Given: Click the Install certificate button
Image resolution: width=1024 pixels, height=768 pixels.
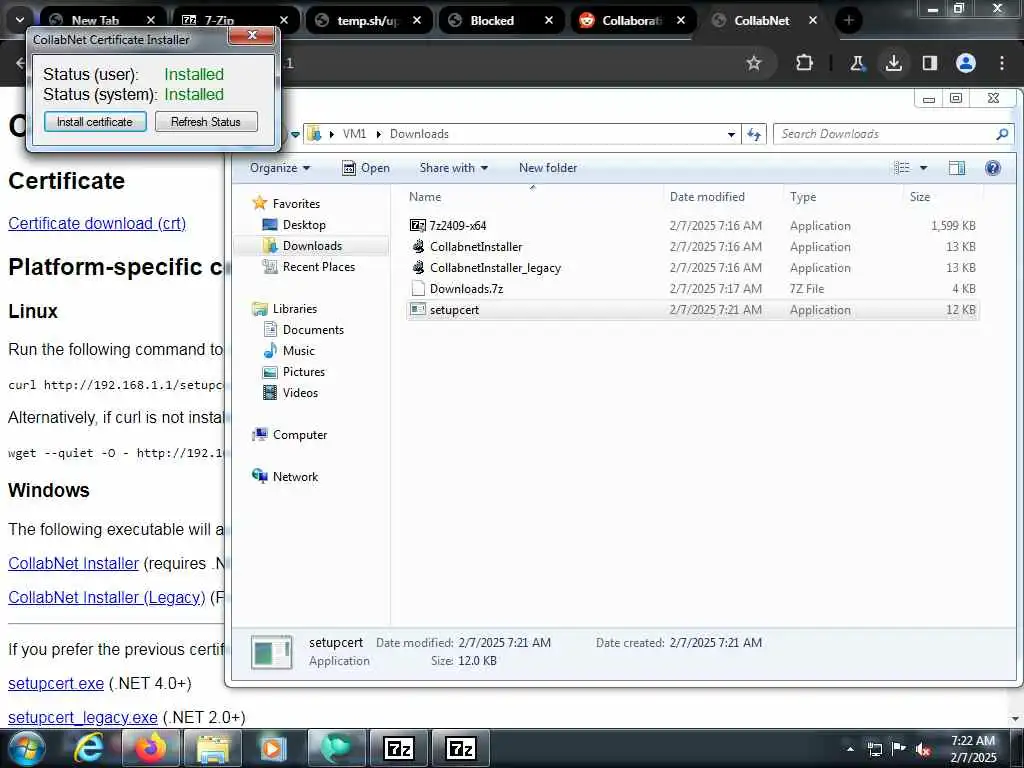Looking at the screenshot, I should point(95,121).
